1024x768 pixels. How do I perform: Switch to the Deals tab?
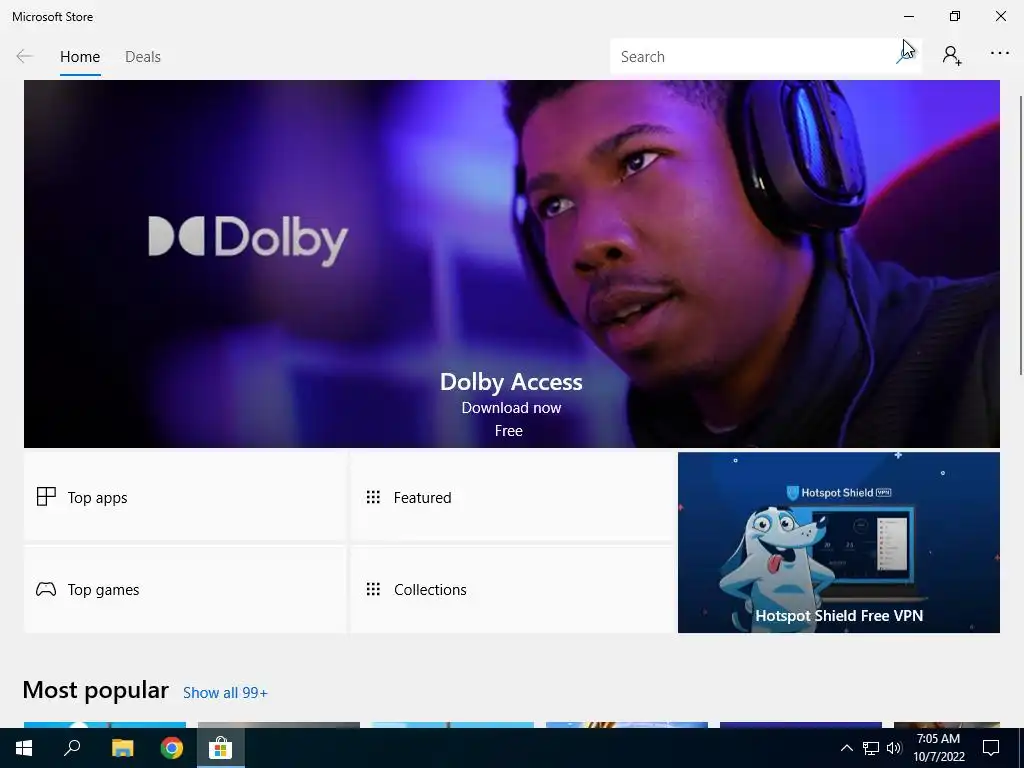143,57
